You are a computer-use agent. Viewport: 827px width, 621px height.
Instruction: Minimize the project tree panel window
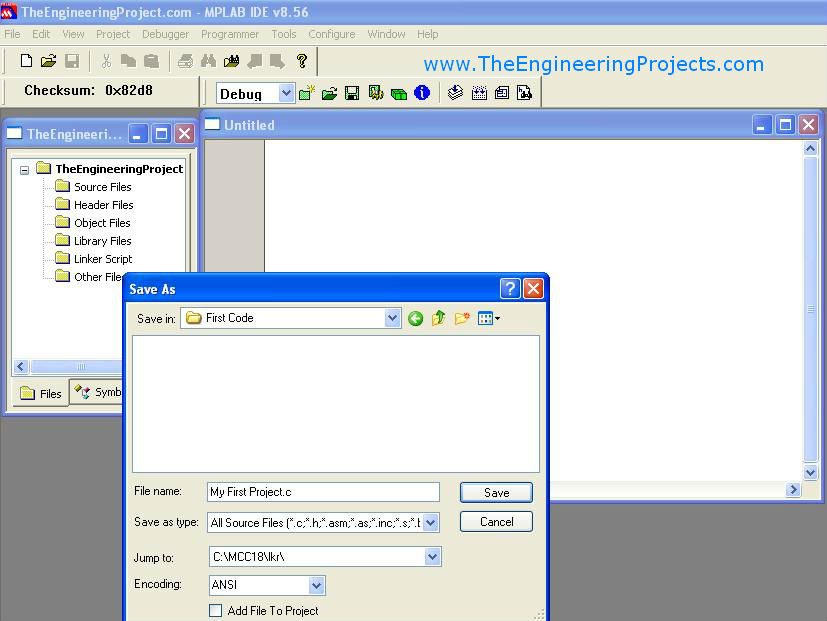[x=138, y=134]
